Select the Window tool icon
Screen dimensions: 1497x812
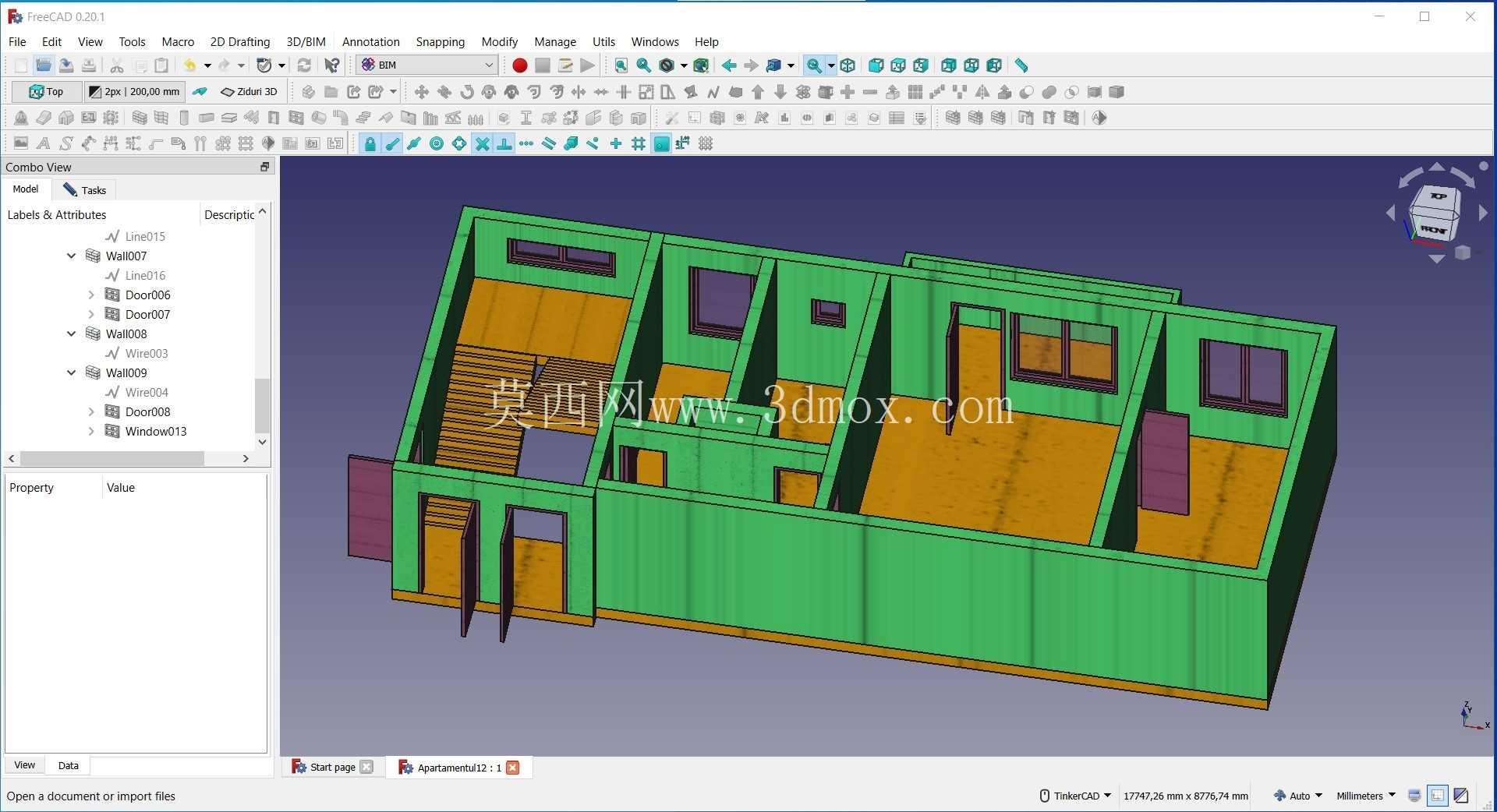[296, 118]
